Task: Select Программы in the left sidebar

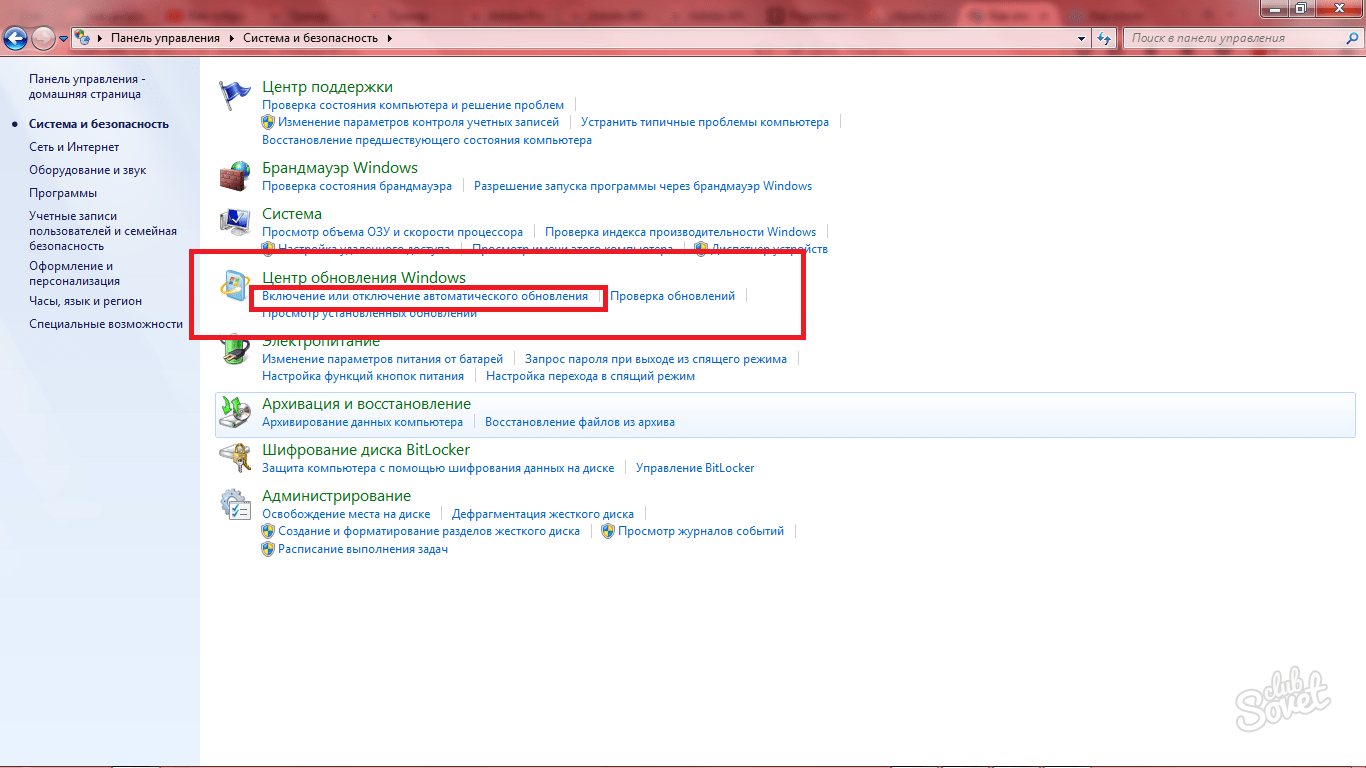Action: pos(63,193)
